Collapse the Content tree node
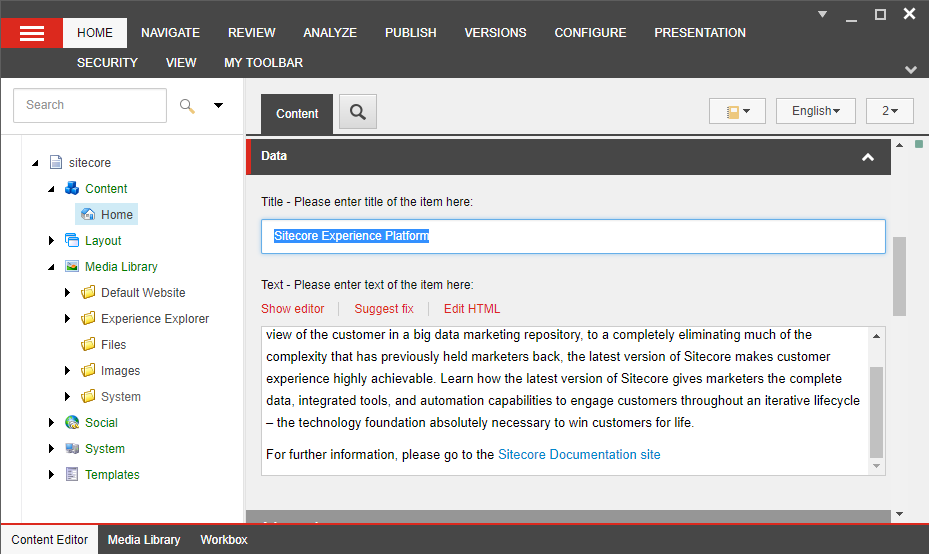This screenshot has width=929, height=554. click(52, 189)
